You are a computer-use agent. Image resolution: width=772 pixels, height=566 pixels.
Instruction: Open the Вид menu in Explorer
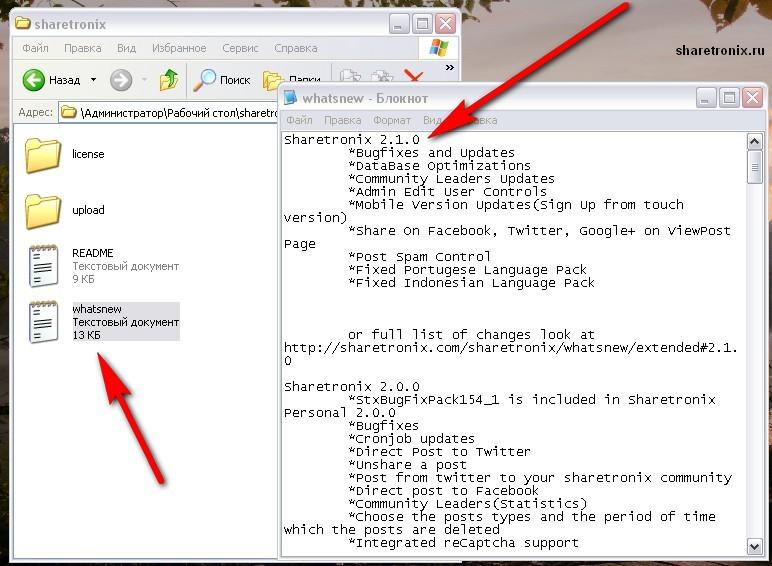click(x=127, y=48)
